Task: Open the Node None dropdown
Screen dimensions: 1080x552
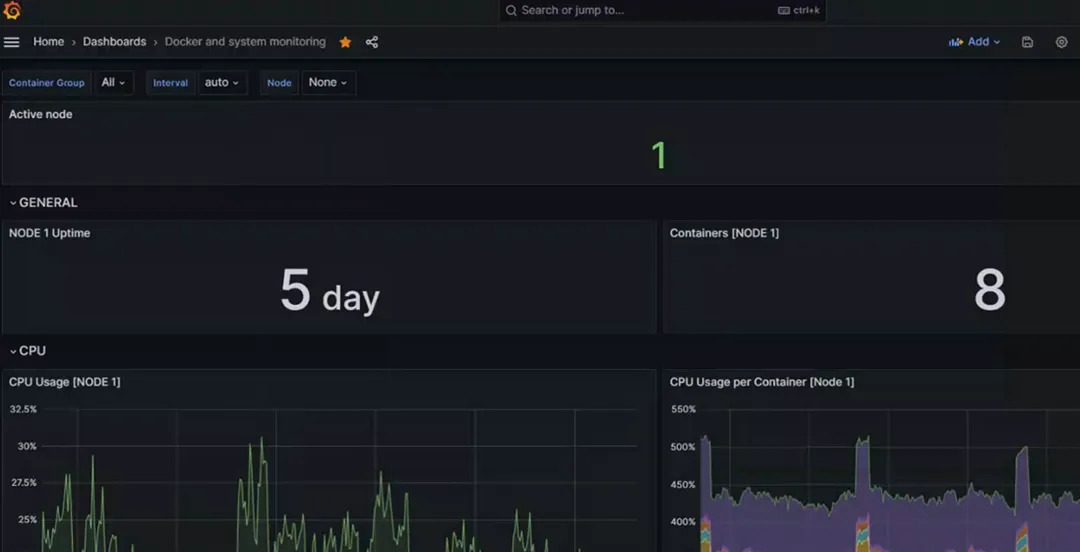Action: [329, 83]
